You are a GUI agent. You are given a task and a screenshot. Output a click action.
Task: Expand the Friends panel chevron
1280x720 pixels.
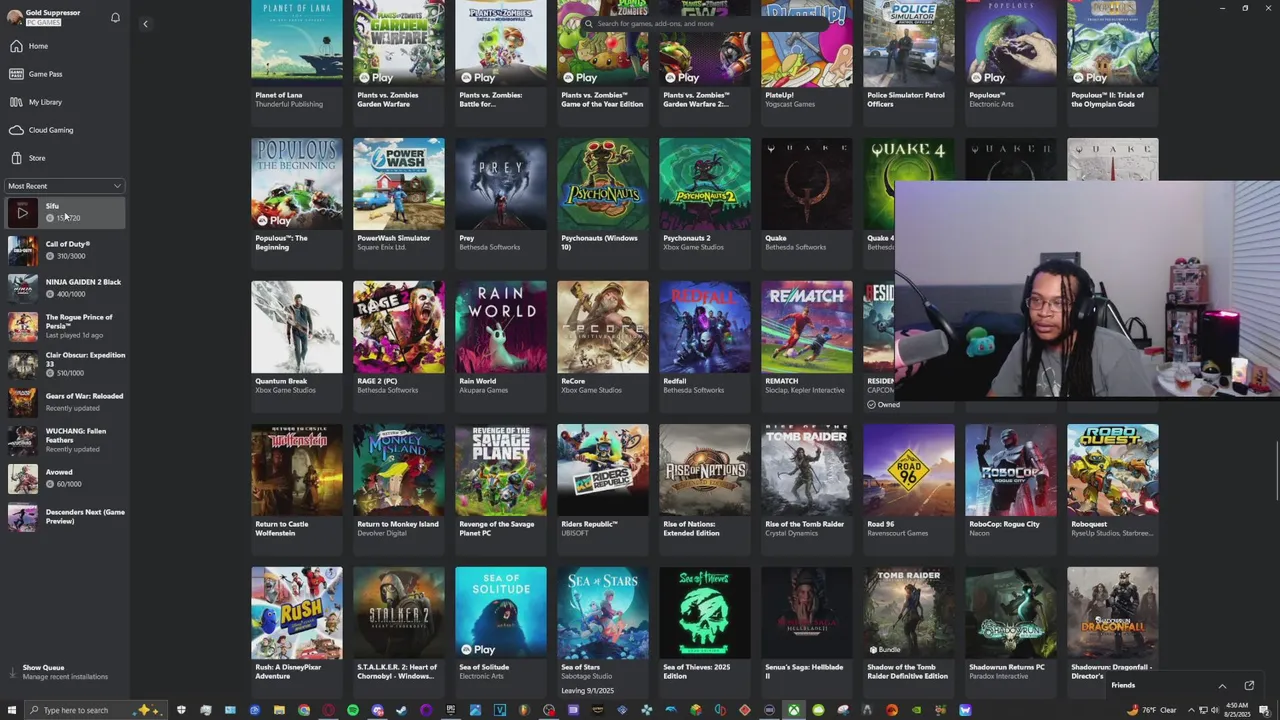tap(1222, 686)
